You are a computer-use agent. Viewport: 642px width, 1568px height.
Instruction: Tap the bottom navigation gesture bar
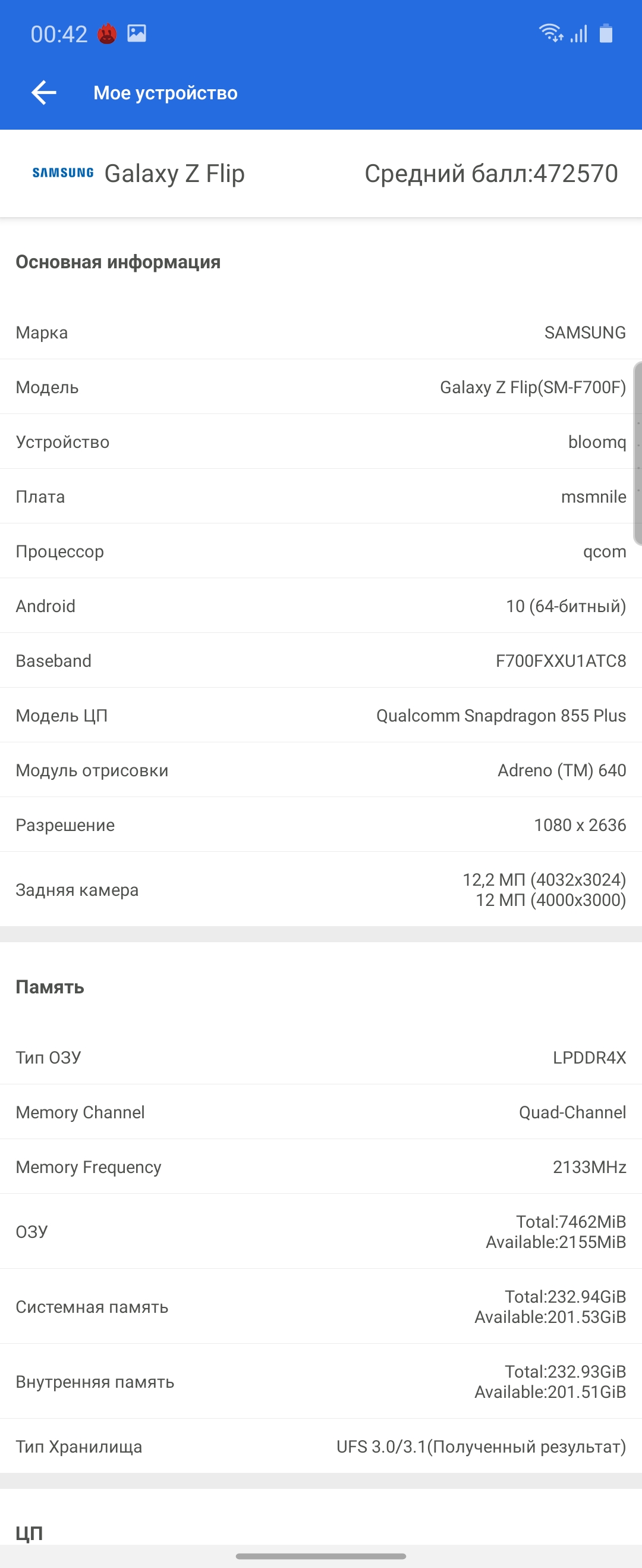click(x=320, y=1557)
